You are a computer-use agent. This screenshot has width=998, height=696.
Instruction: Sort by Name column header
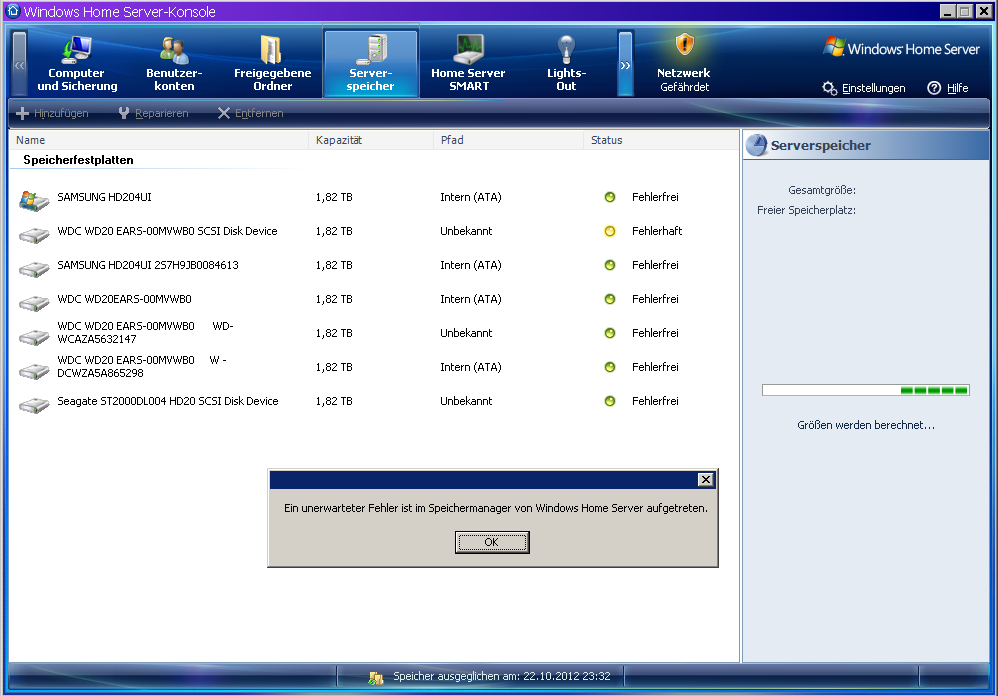[x=159, y=140]
